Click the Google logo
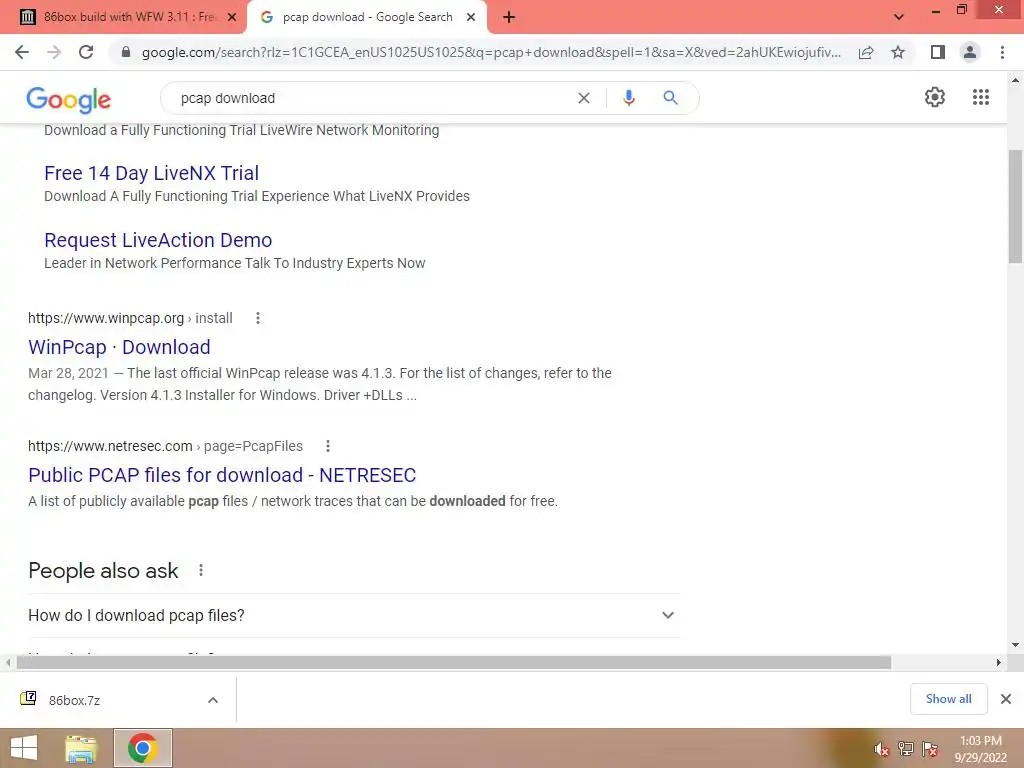 69,99
